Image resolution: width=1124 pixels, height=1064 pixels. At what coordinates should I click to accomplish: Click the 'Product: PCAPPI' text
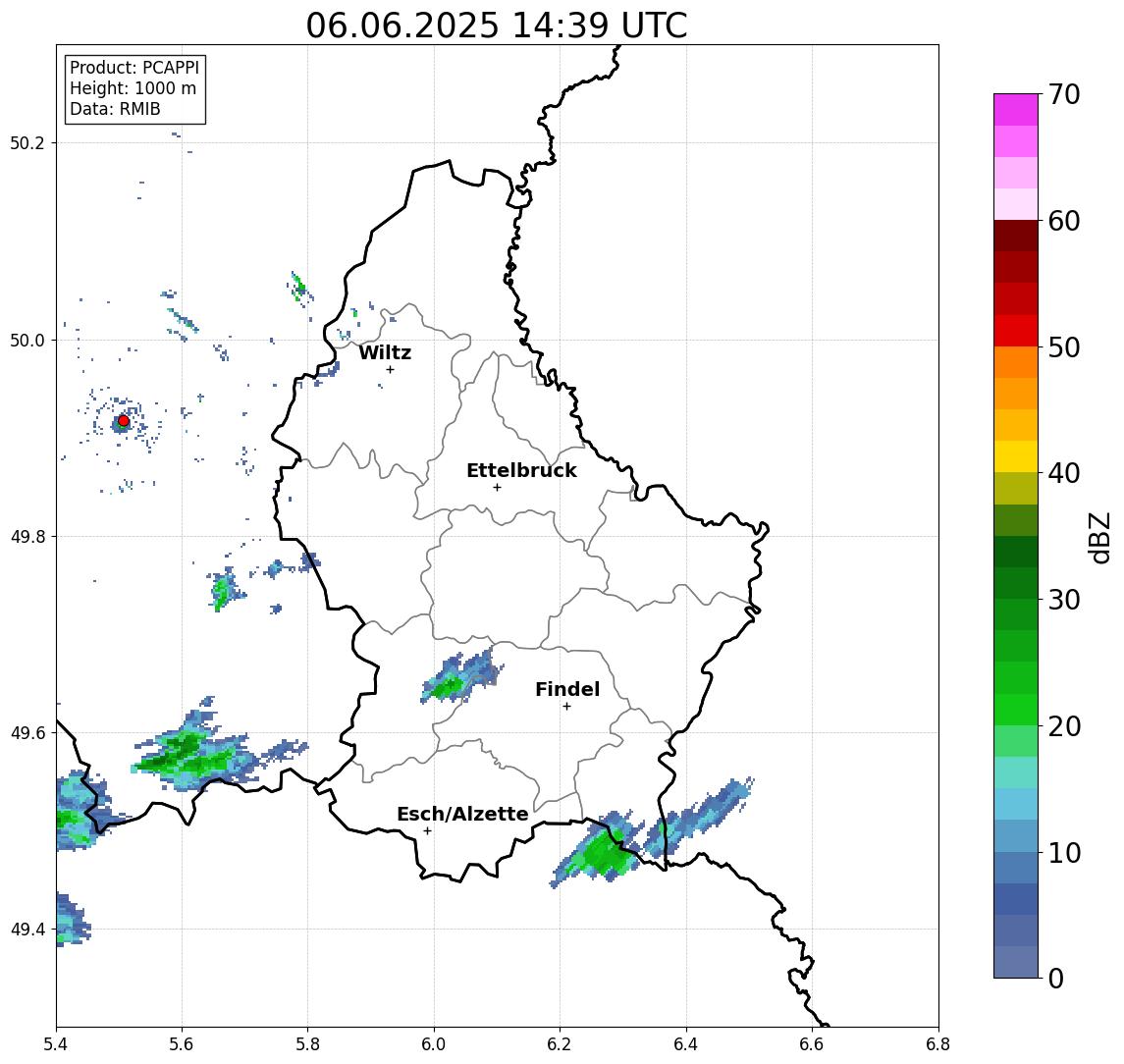[134, 68]
